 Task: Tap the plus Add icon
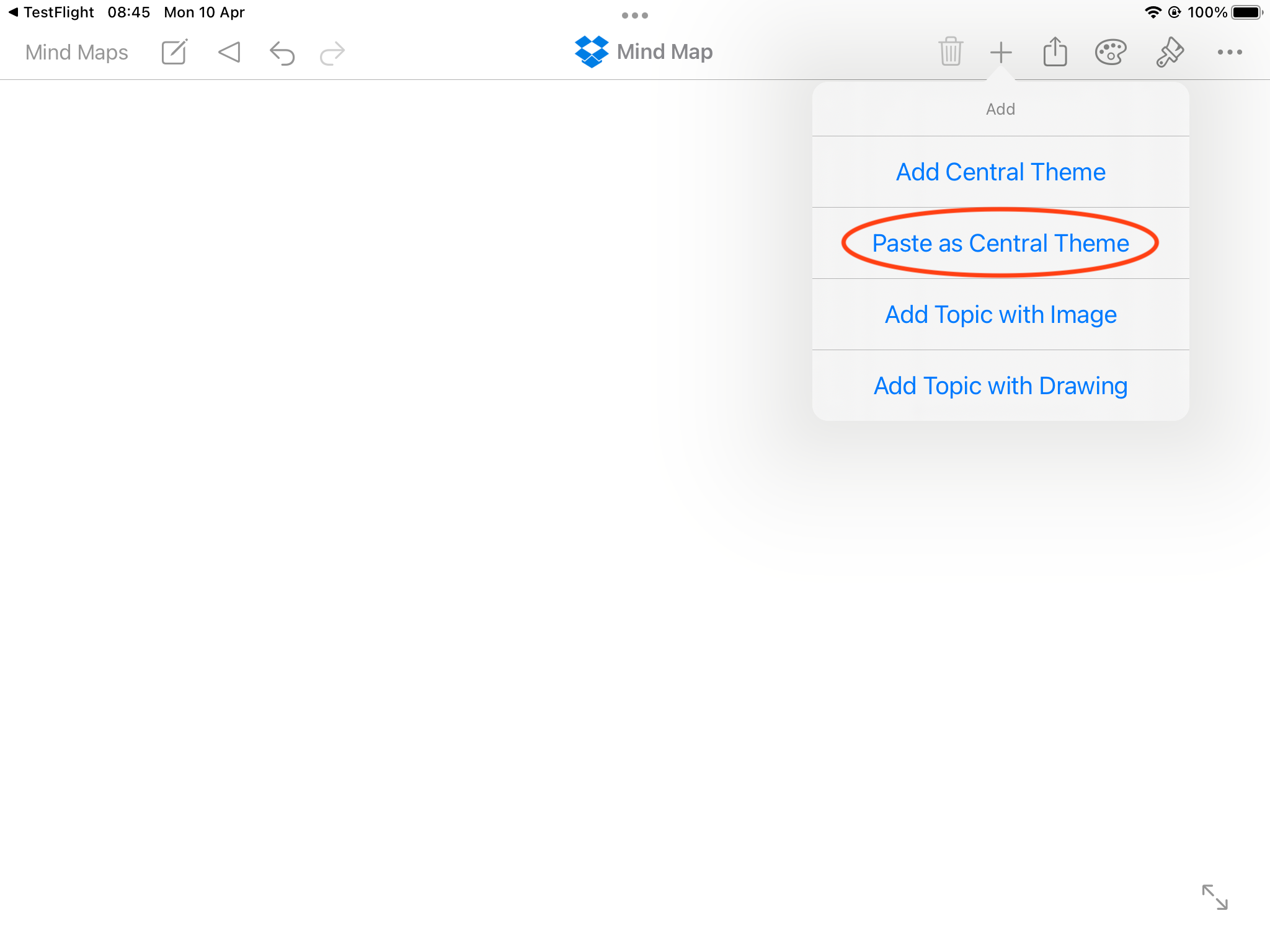tap(1001, 52)
